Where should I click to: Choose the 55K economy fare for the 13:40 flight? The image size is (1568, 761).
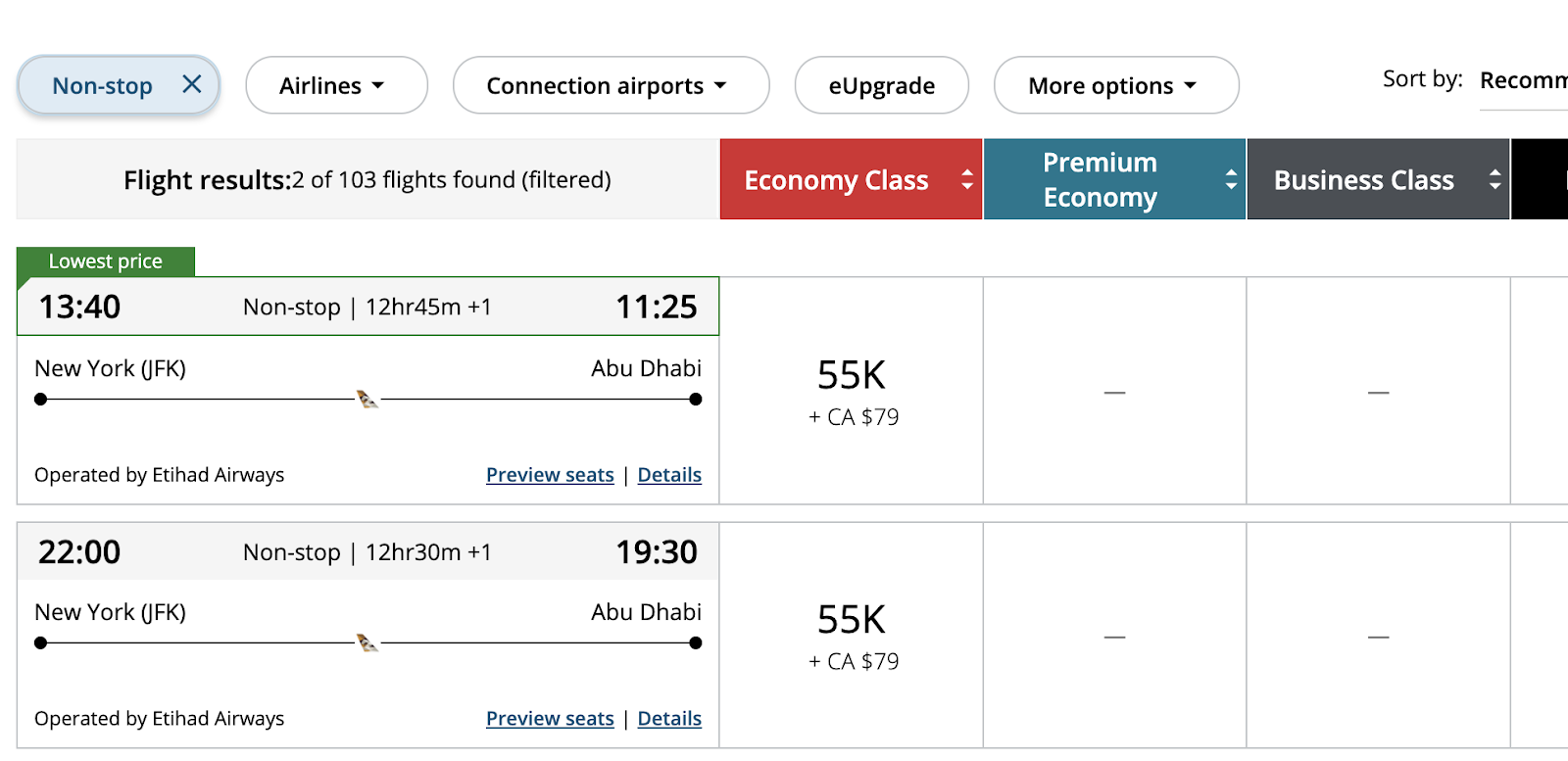852,391
